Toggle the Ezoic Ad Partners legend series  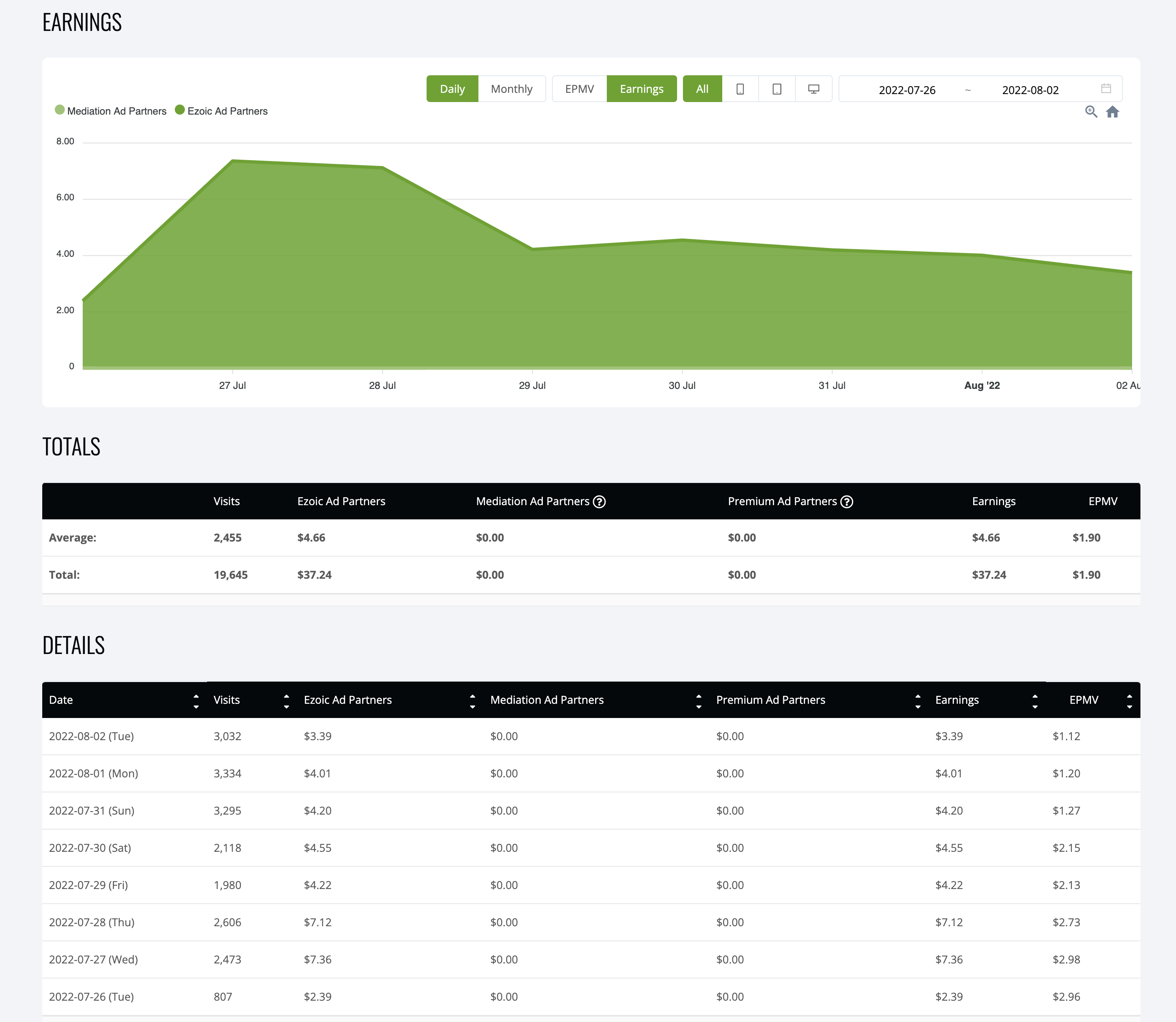(x=221, y=111)
